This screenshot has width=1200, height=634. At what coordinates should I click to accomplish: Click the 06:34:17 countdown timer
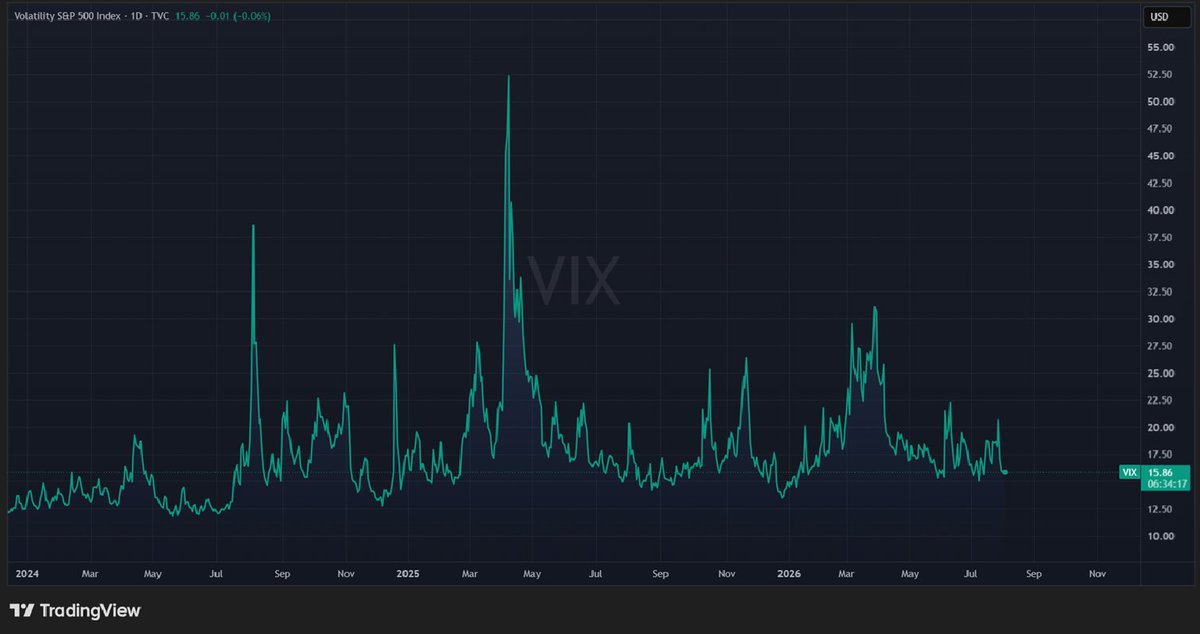1166,483
